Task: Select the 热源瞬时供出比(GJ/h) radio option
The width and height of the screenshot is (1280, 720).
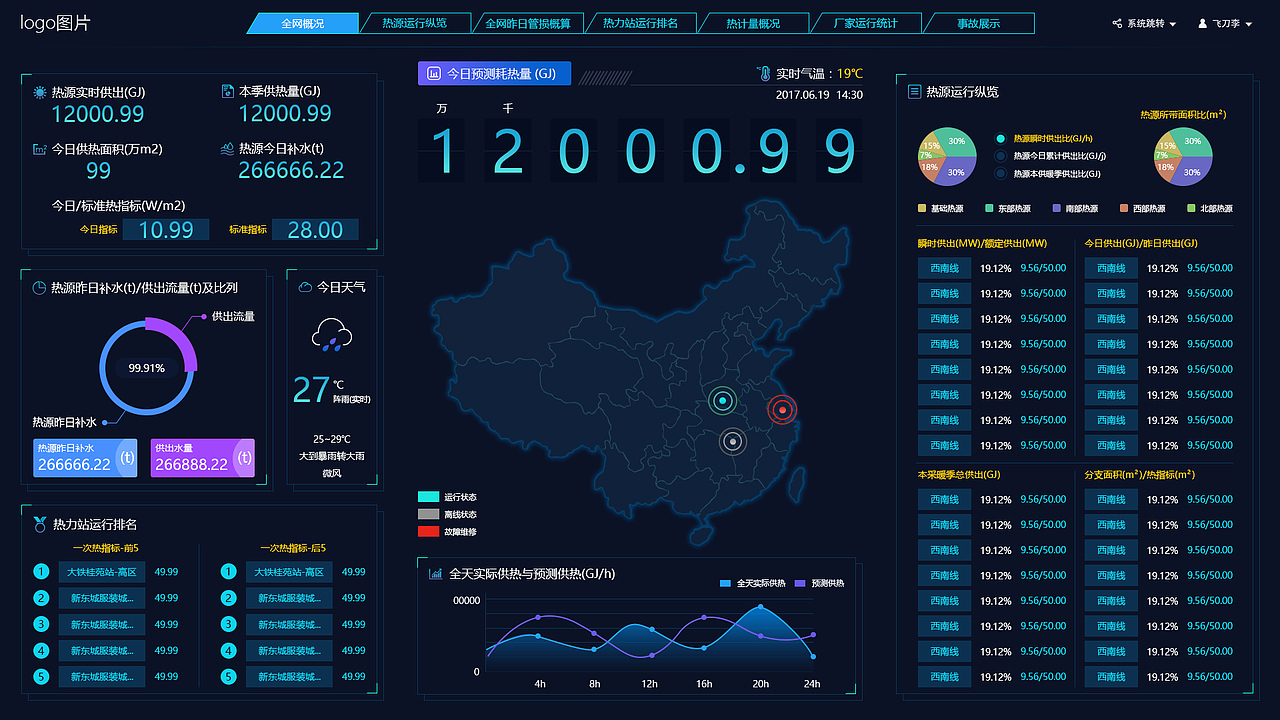Action: tap(1001, 139)
